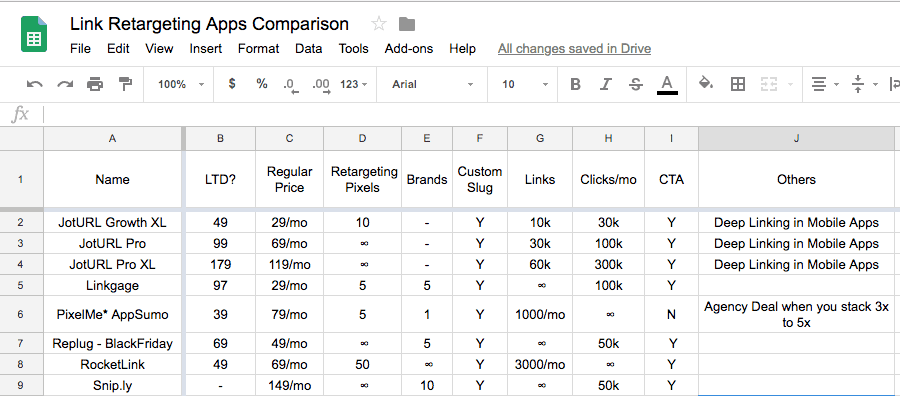Click the Redo arrow
The image size is (900, 396).
coord(65,84)
